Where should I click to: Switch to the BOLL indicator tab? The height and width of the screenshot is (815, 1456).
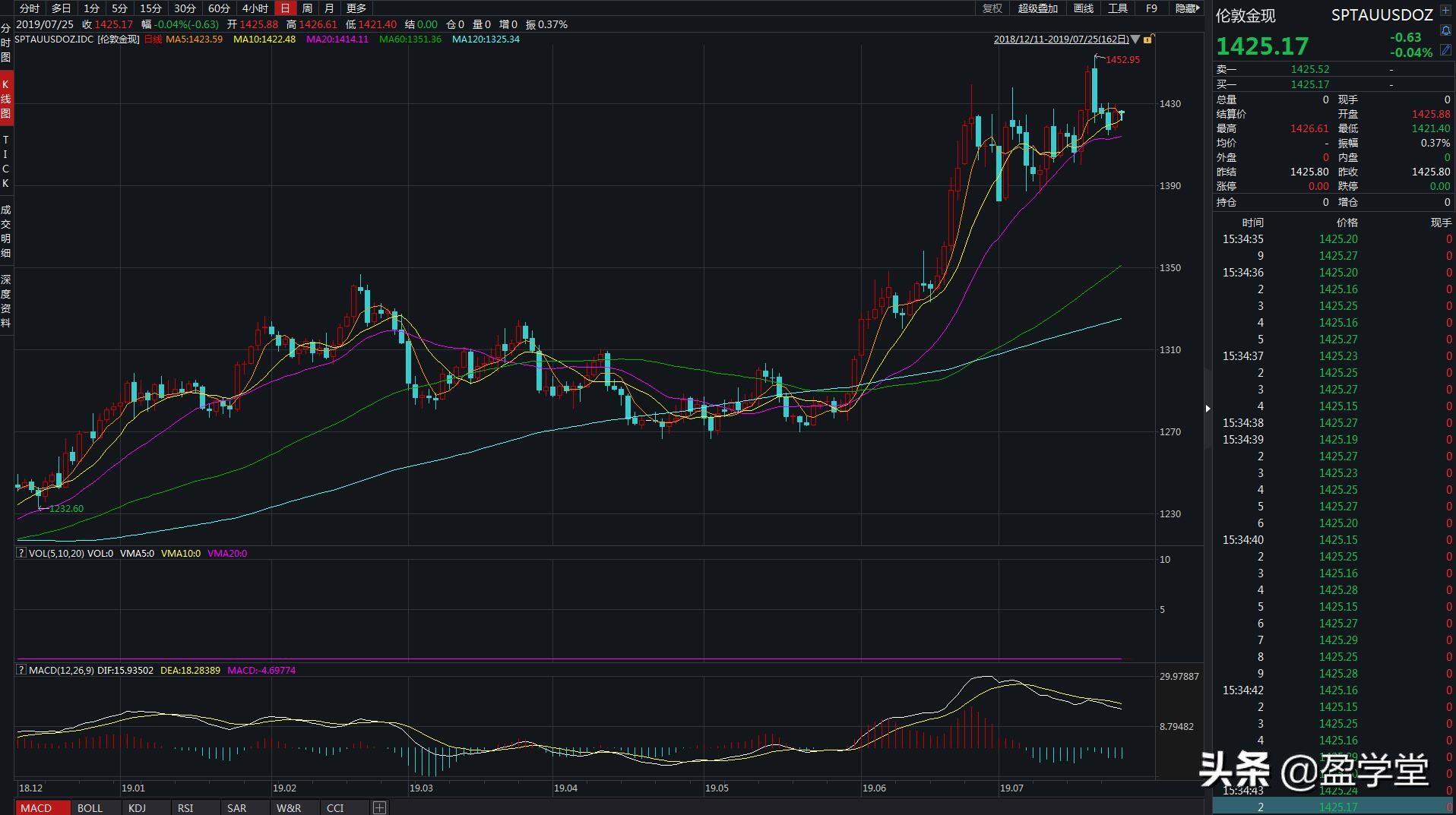coord(90,807)
